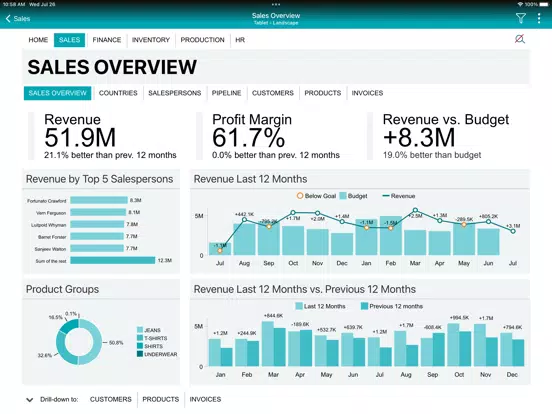
Task: Tap the Wi-Fi status icon
Action: [520, 4]
